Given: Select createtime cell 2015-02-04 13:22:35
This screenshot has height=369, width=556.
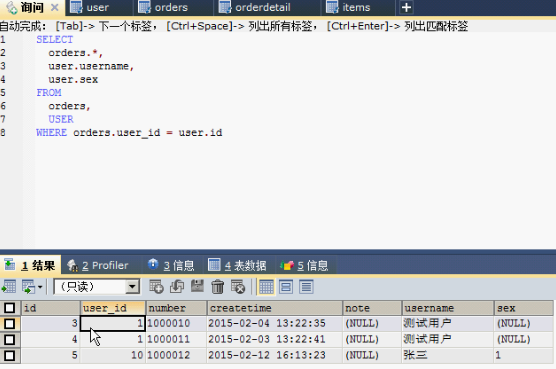Looking at the screenshot, I should tap(275, 324).
